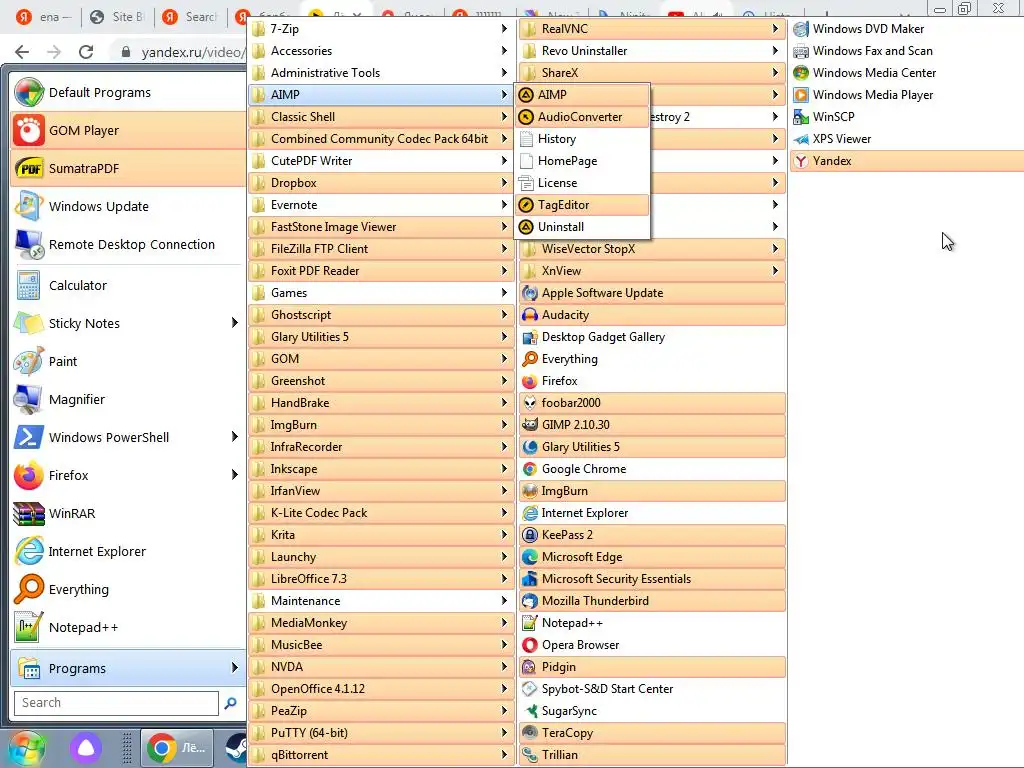Launch Paint from the start menu
The image size is (1024, 768).
pos(128,361)
